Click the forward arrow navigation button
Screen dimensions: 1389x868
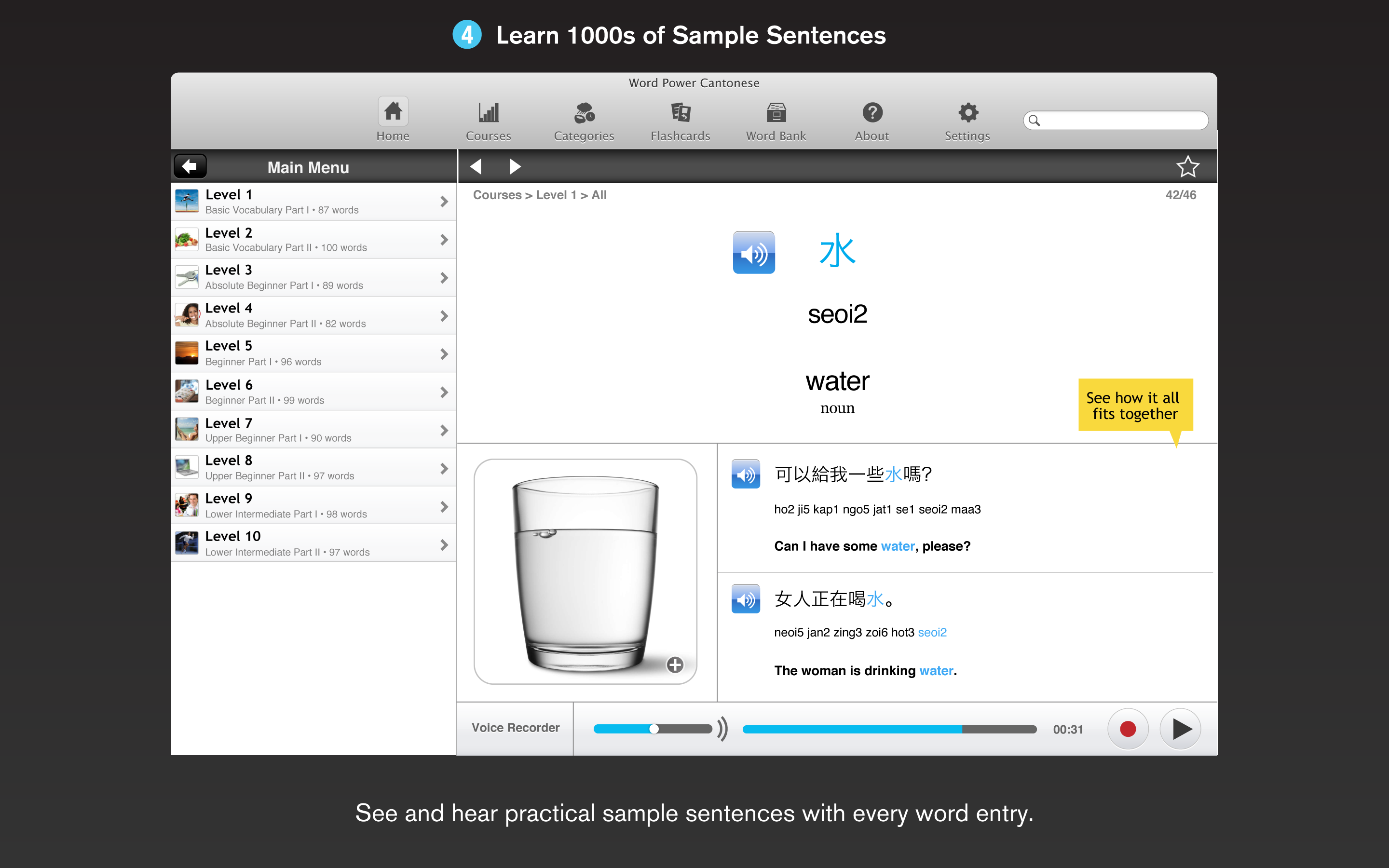pyautogui.click(x=517, y=167)
